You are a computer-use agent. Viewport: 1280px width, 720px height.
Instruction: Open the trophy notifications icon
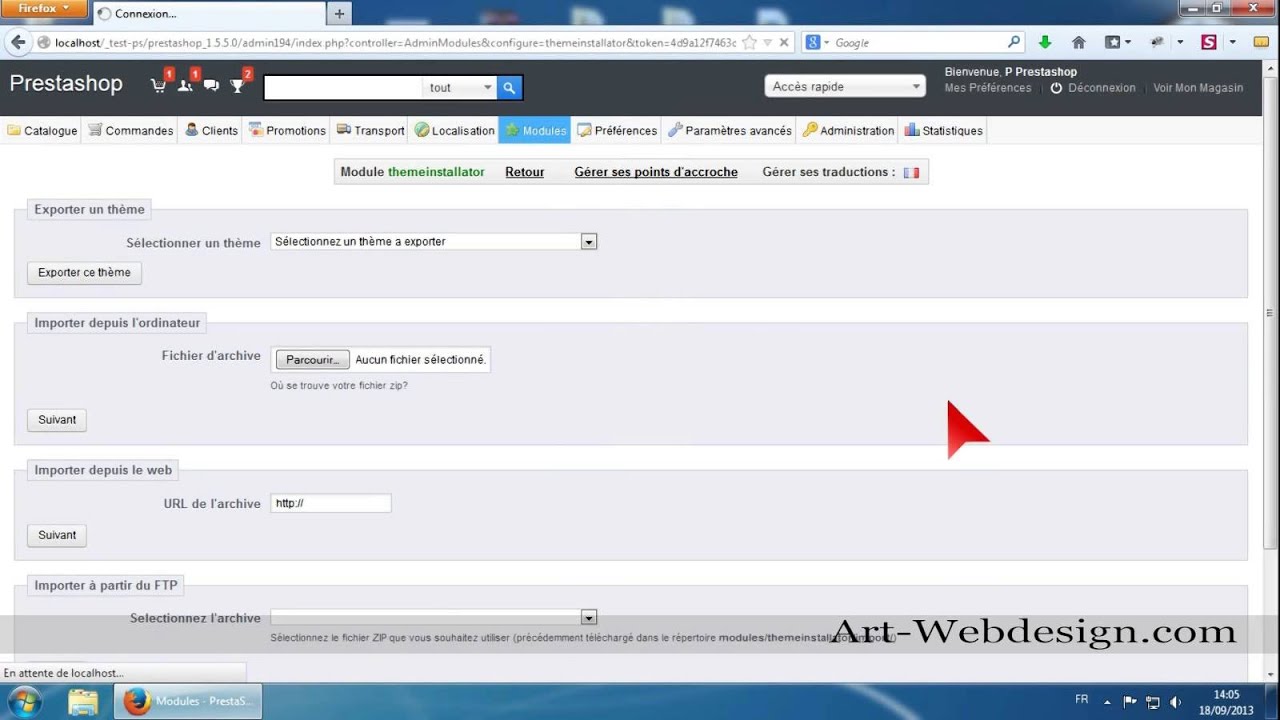[x=237, y=86]
